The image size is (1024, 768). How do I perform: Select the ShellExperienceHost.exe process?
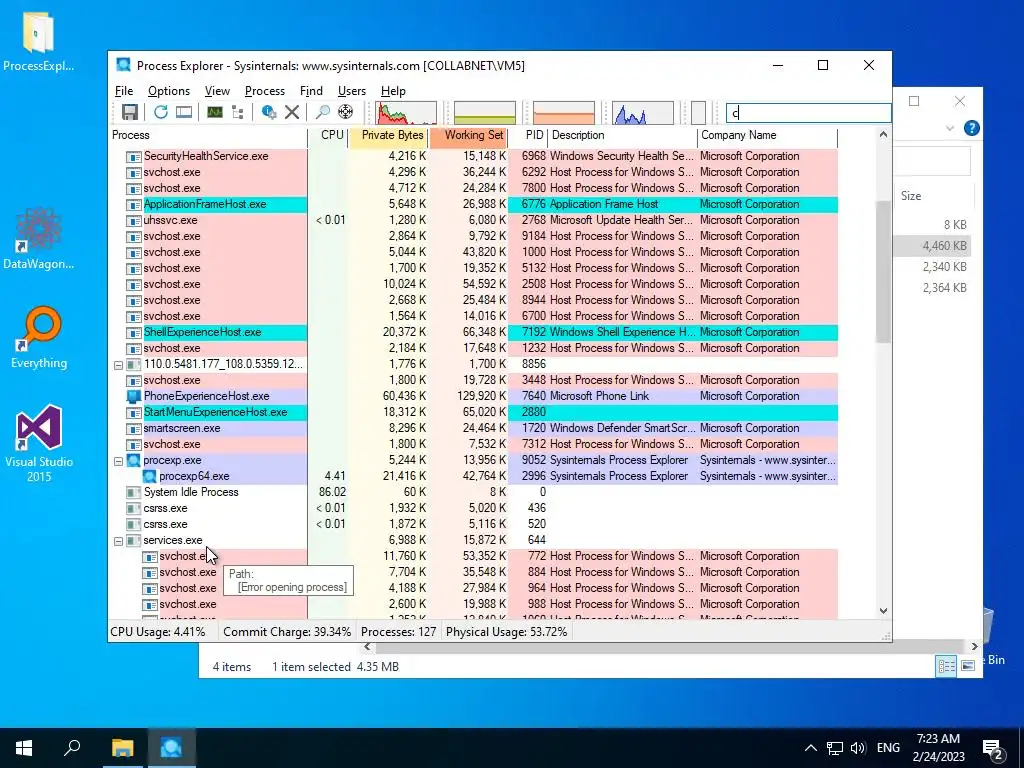click(473, 332)
